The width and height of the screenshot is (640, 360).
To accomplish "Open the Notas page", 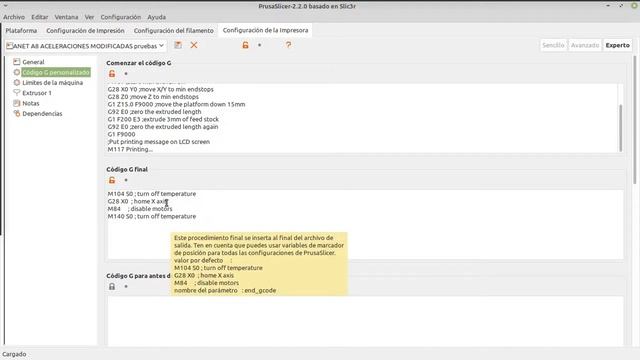I will click(x=31, y=103).
